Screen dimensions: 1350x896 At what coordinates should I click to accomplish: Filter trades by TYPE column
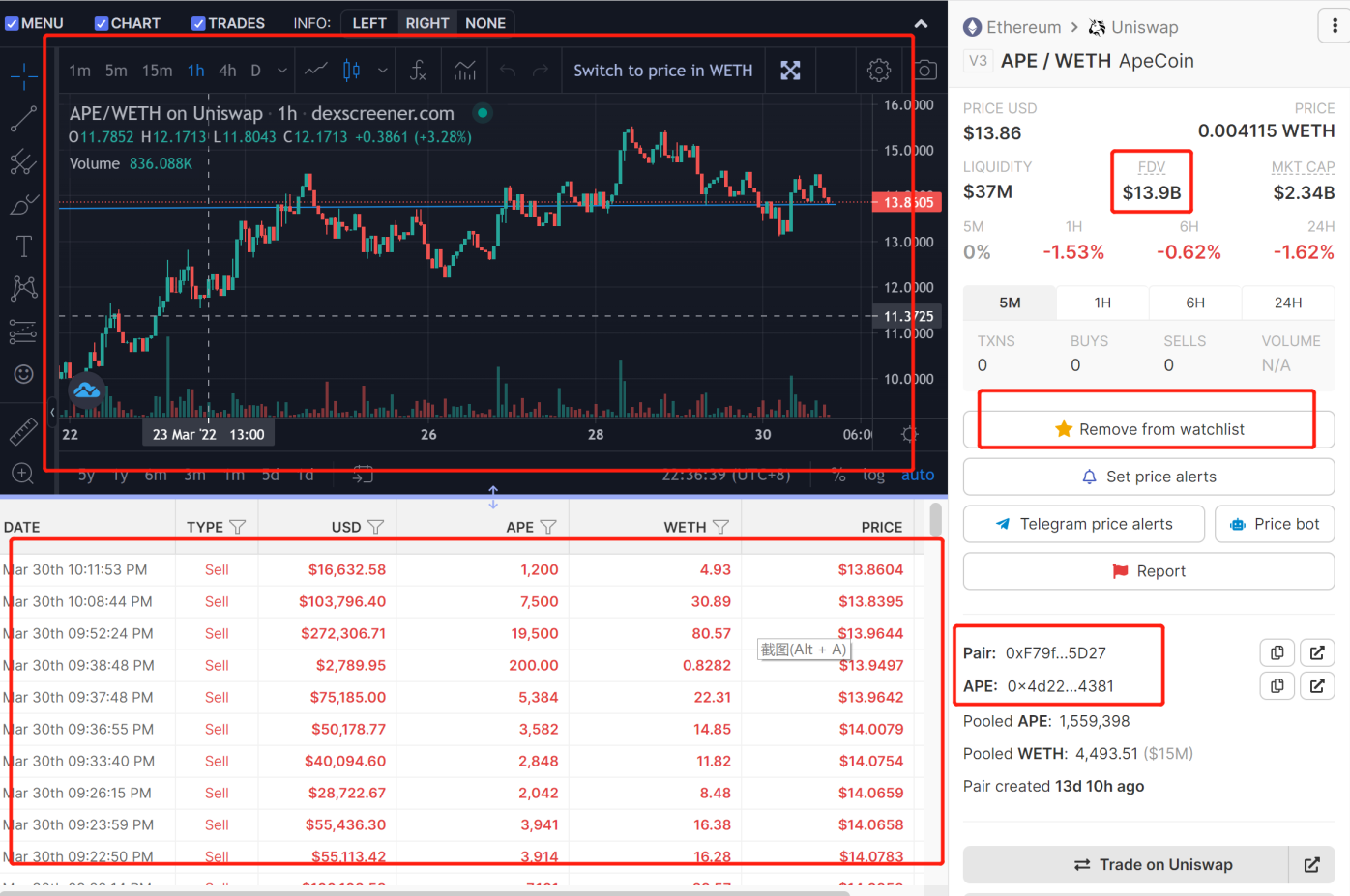(x=238, y=527)
